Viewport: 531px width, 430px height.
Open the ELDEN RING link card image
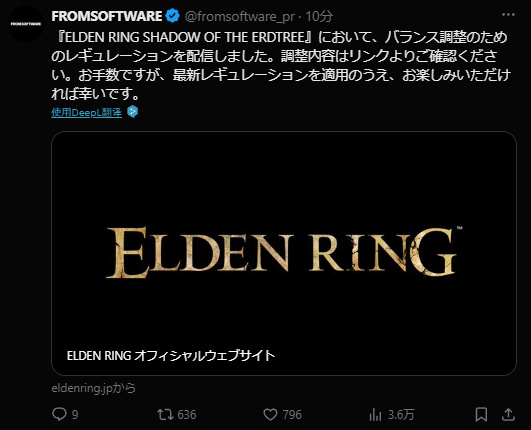(x=284, y=253)
